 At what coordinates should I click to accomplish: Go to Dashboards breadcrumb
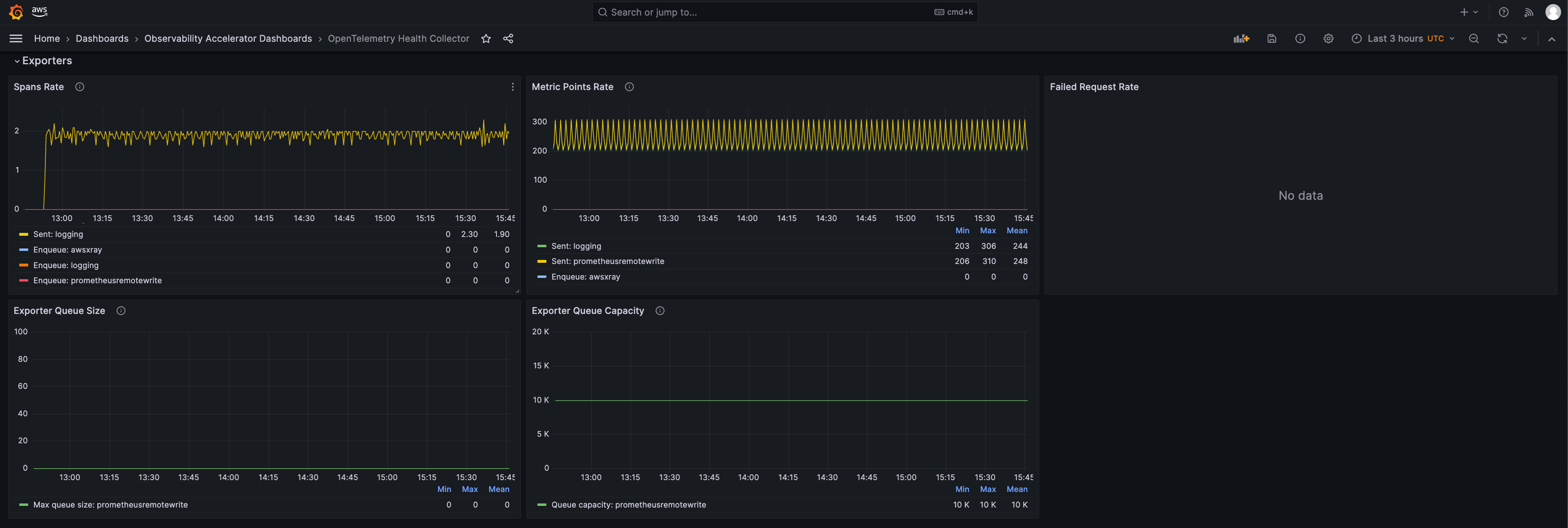[x=102, y=38]
